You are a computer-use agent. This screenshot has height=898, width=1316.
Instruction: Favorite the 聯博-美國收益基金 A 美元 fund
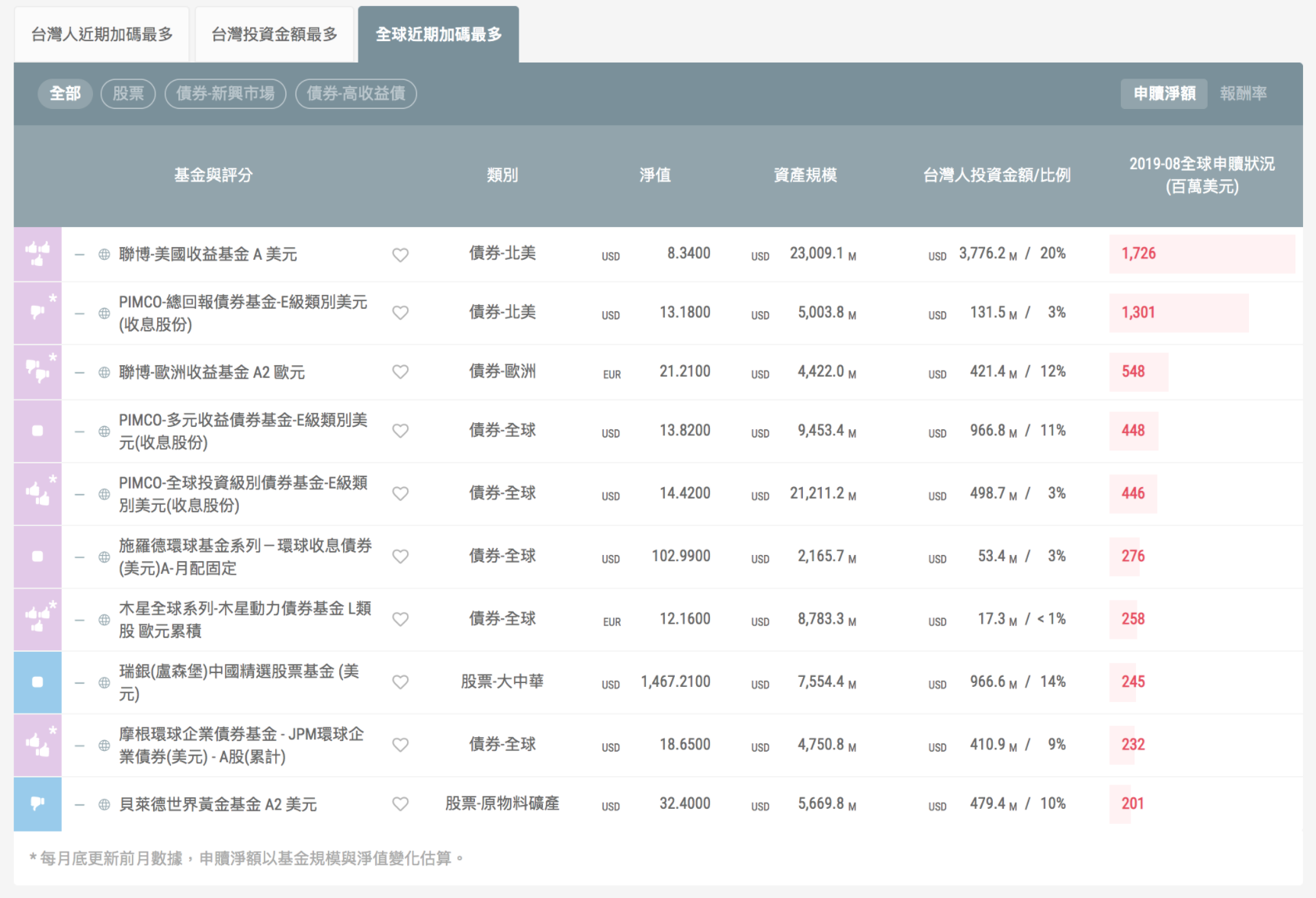point(400,255)
